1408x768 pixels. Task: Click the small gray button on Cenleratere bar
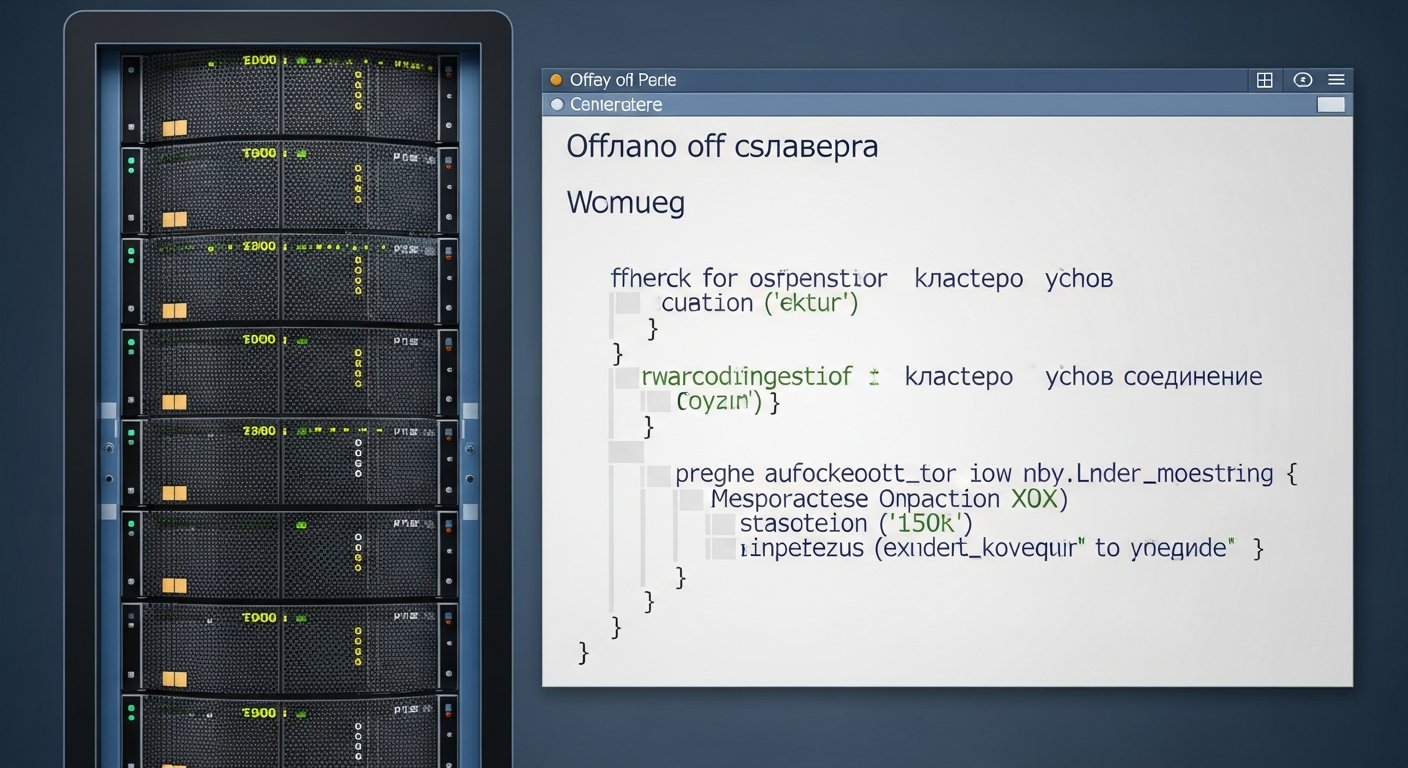(x=1331, y=104)
